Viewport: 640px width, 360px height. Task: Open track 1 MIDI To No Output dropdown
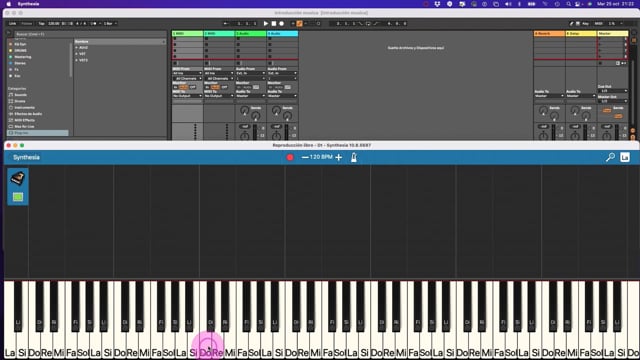[187, 96]
